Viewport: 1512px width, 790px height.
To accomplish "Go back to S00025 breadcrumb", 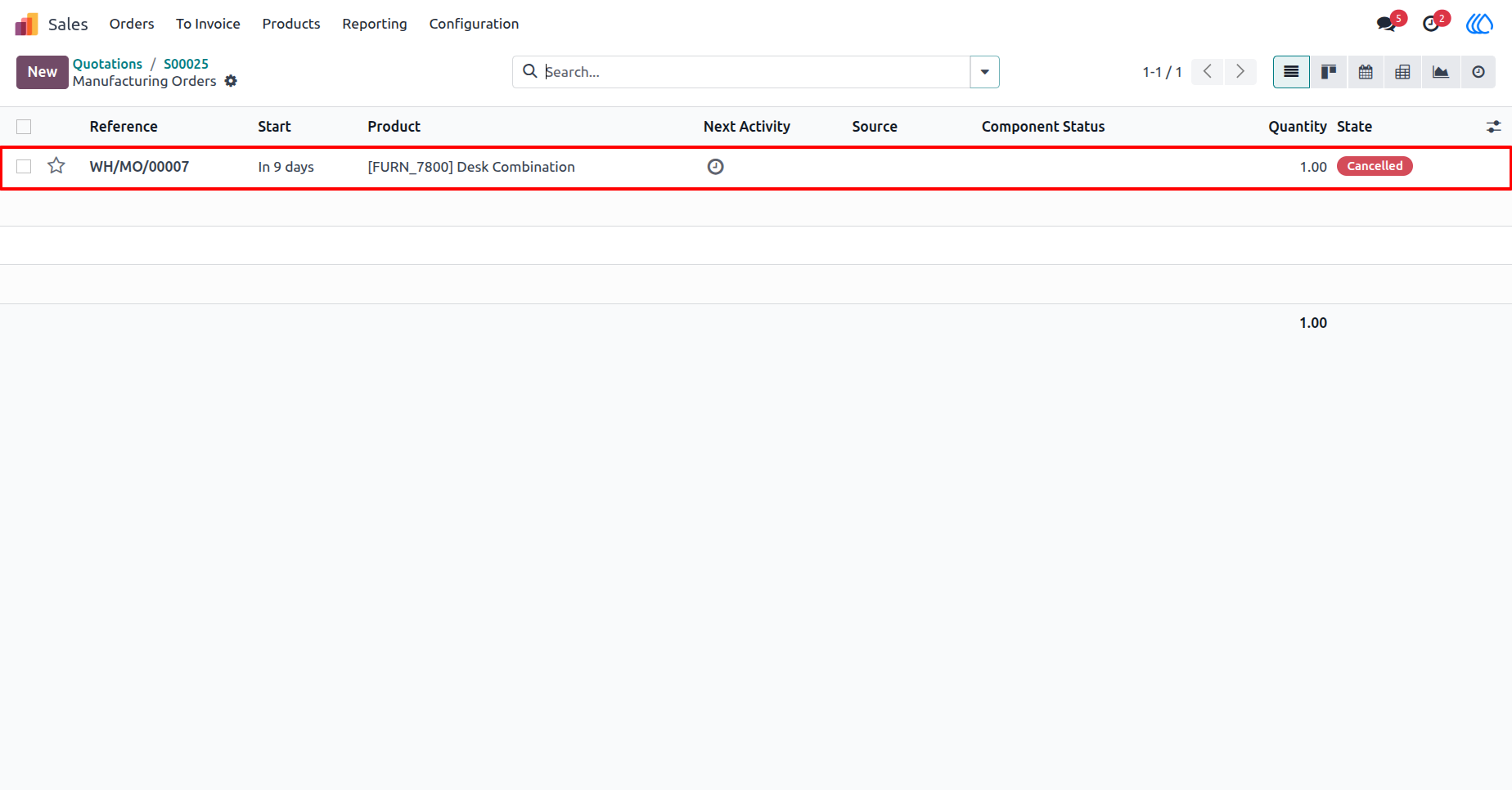I will 186,64.
